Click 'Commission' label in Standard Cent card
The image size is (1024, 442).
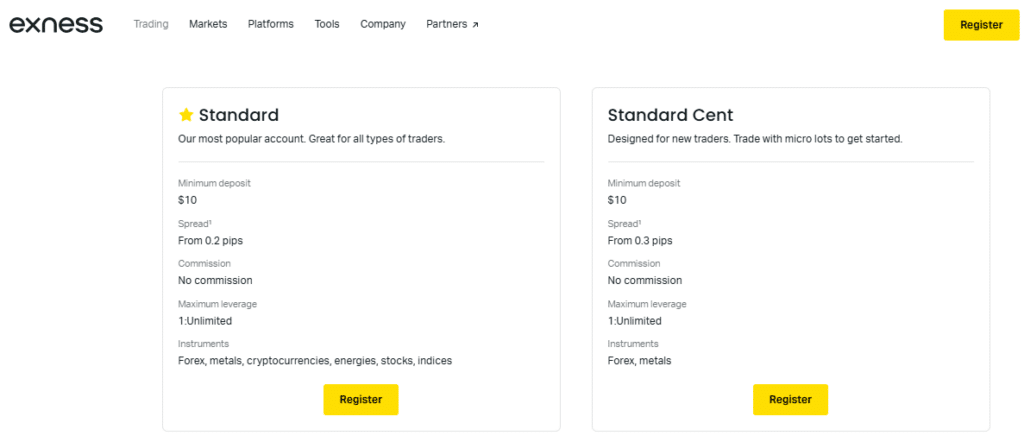pos(634,263)
